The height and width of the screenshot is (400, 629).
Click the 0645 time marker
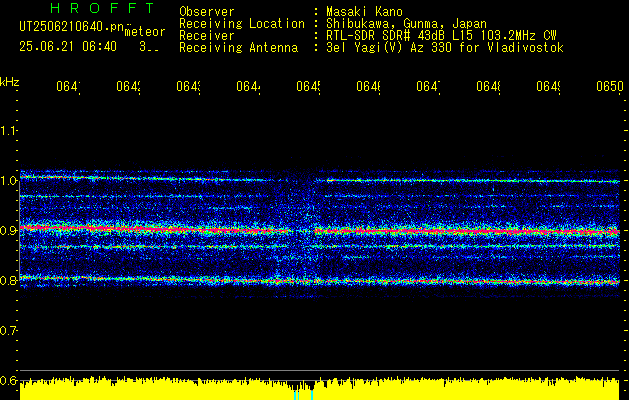(x=308, y=87)
